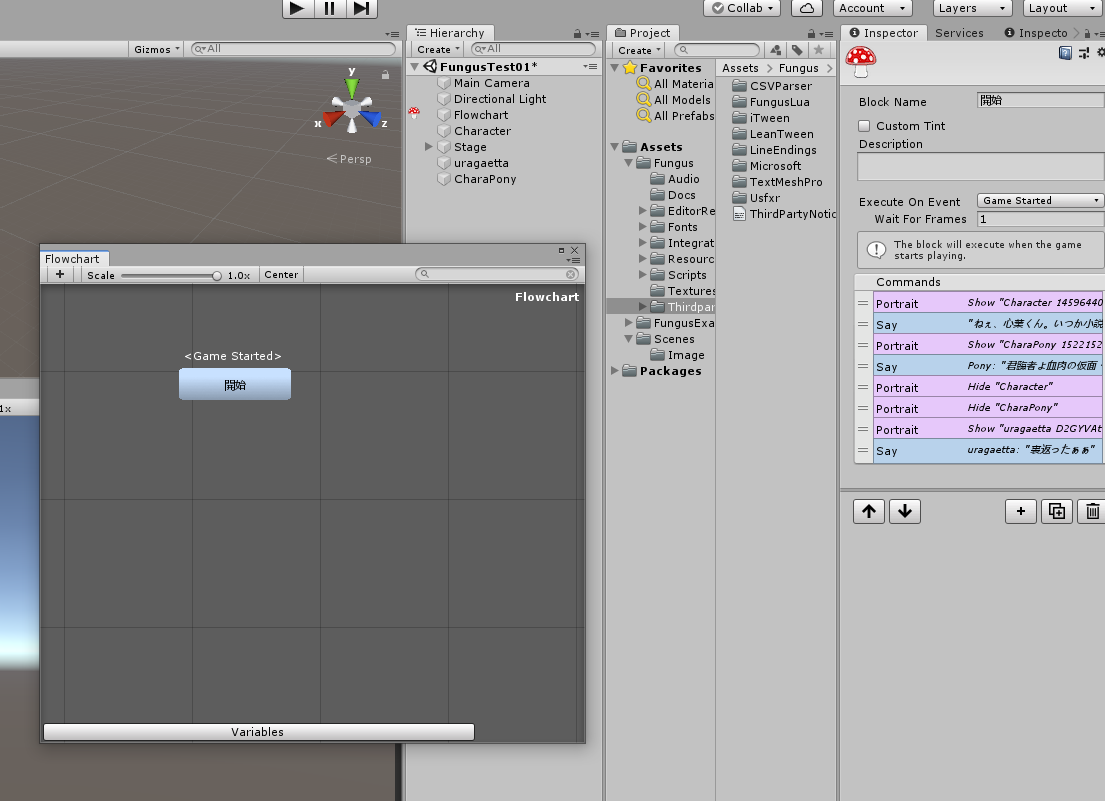This screenshot has height=801, width=1105.
Task: Open the Execute On Event dropdown
Action: (x=1040, y=201)
